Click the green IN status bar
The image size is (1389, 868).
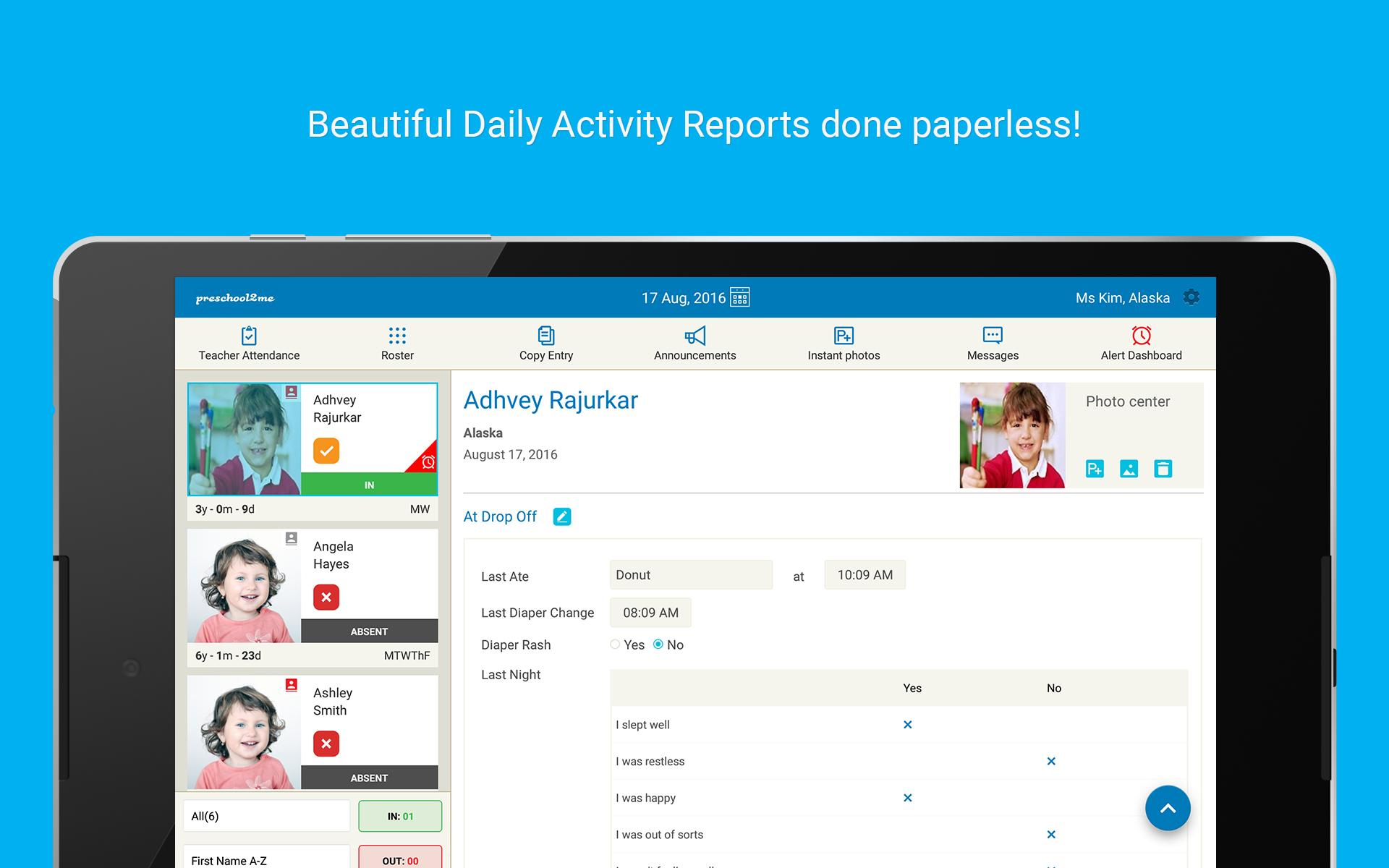coord(369,485)
